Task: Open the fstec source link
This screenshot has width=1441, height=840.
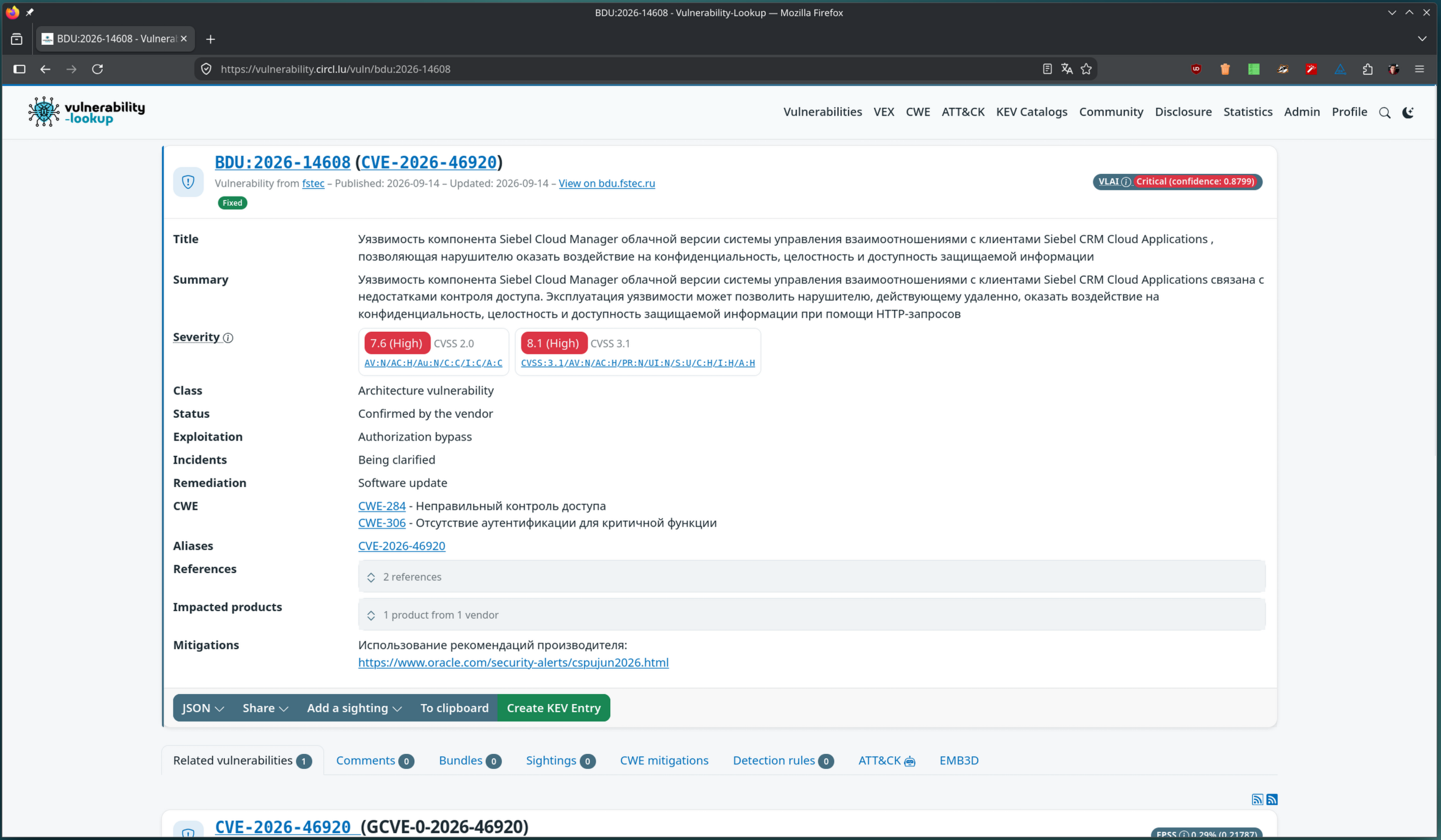Action: tap(313, 183)
